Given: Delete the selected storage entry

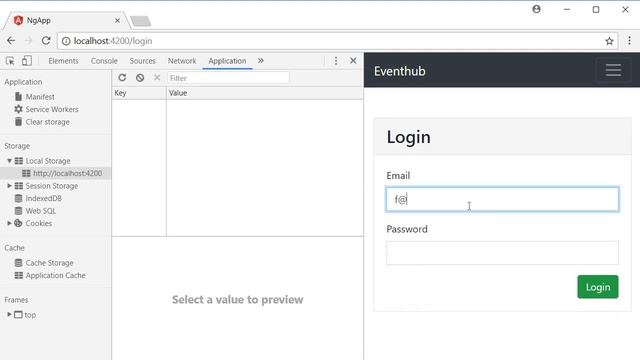Looking at the screenshot, I should tap(157, 77).
